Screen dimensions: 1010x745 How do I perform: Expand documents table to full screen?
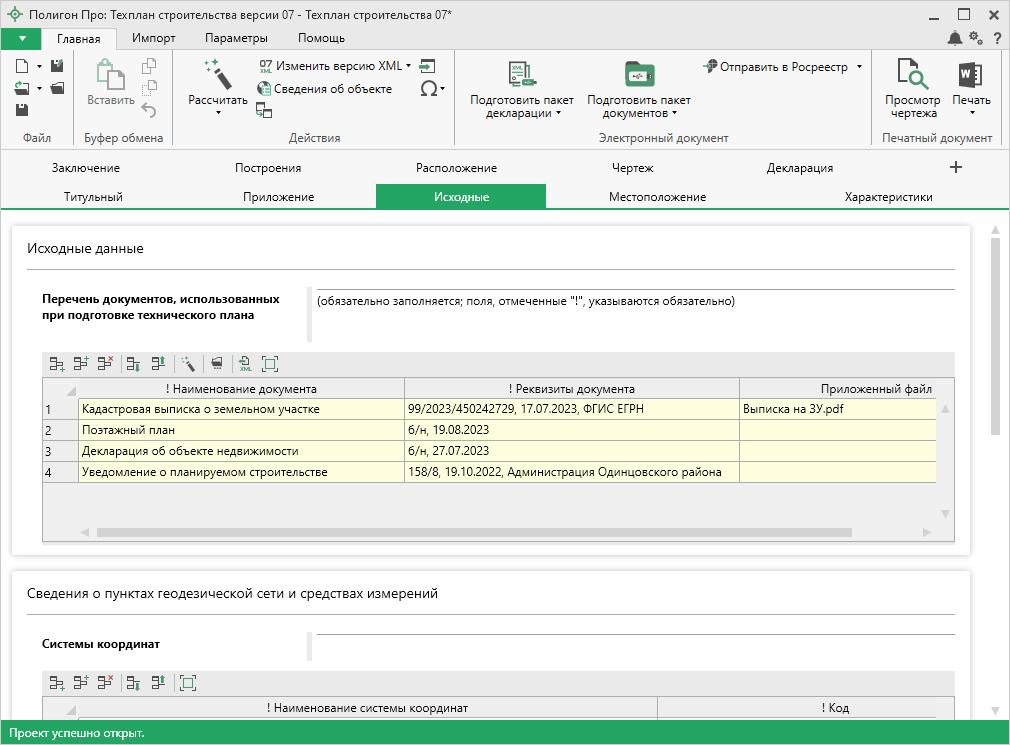(269, 364)
